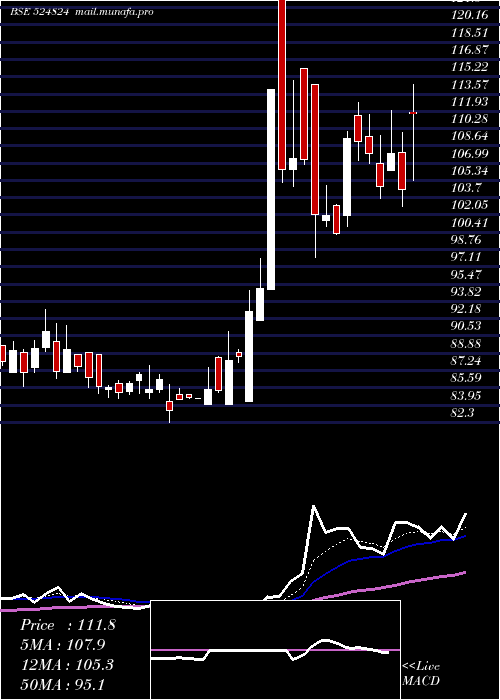Select the 108.64 price axis label
Viewport: 500px width, 700px height.
click(469, 137)
